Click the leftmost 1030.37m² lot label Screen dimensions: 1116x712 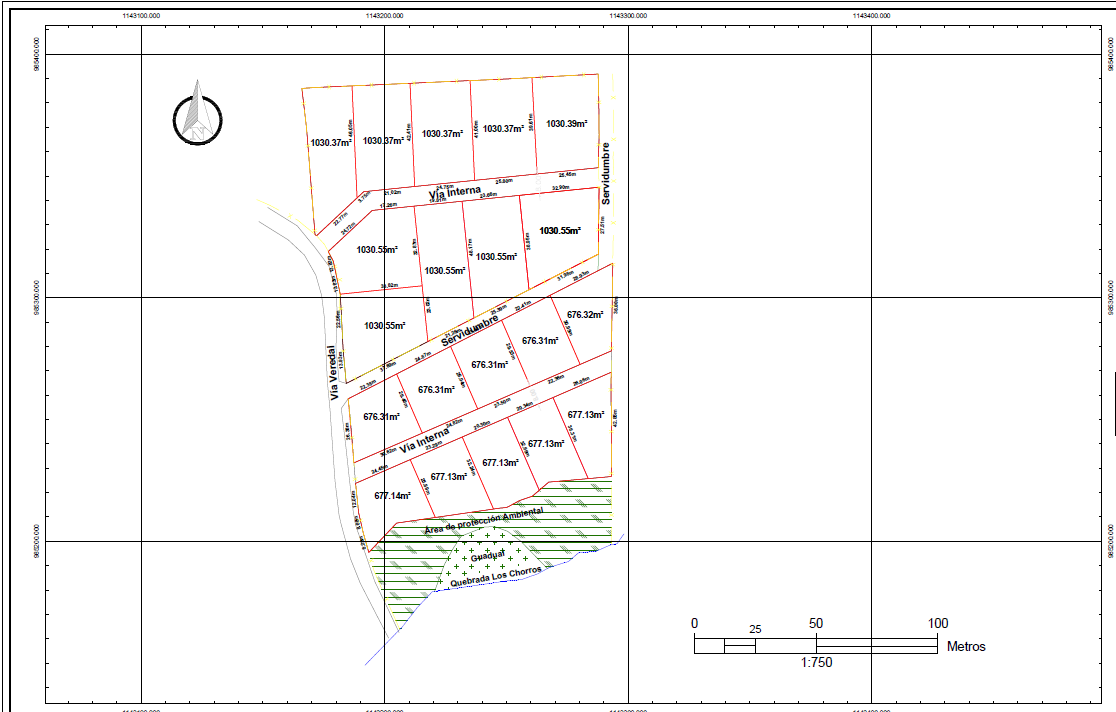coord(331,143)
